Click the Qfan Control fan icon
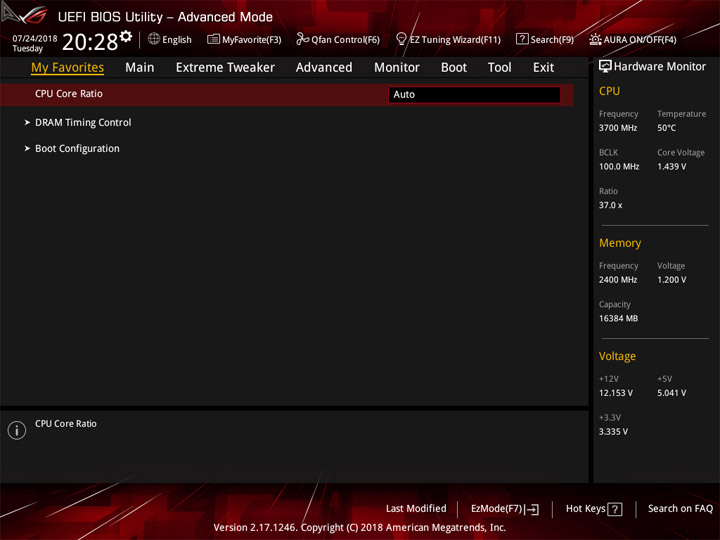Viewport: 720px width, 540px height. (x=302, y=39)
